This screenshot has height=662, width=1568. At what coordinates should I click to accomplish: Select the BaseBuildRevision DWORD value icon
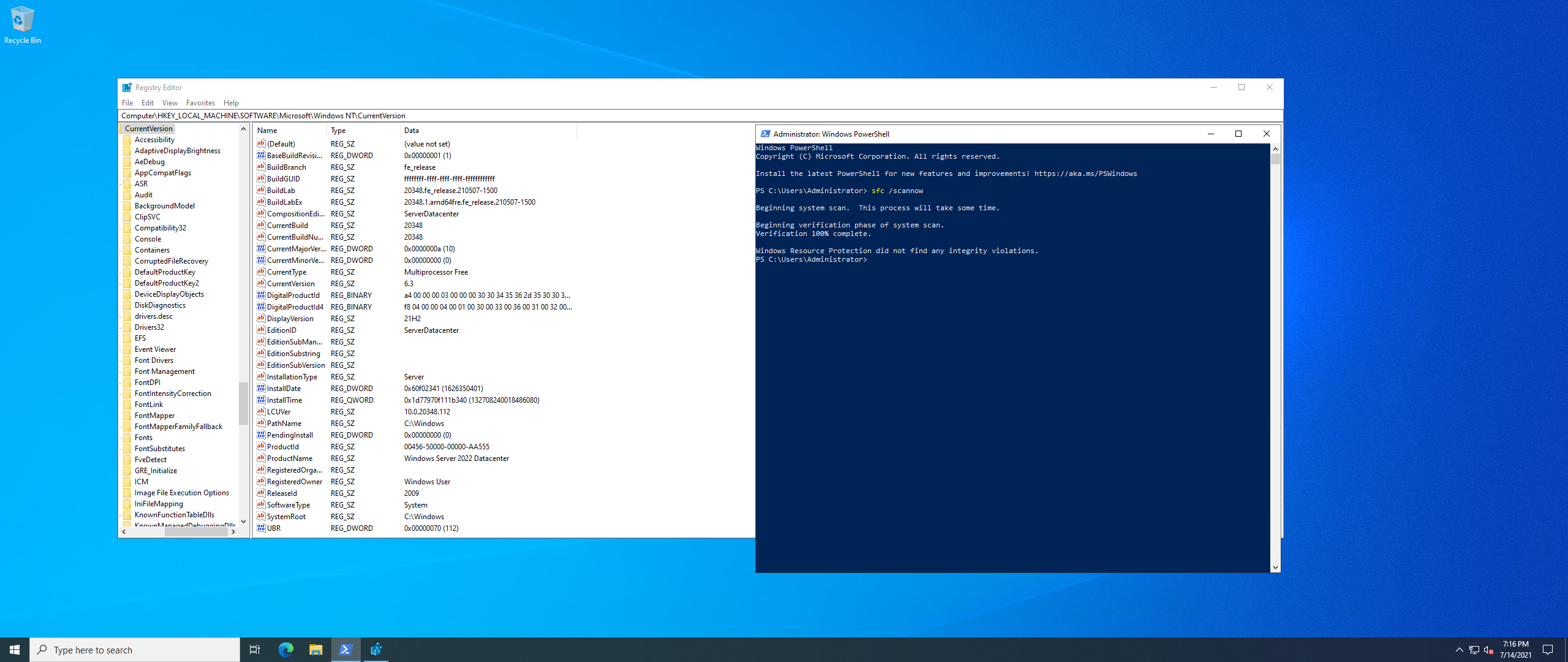(261, 155)
